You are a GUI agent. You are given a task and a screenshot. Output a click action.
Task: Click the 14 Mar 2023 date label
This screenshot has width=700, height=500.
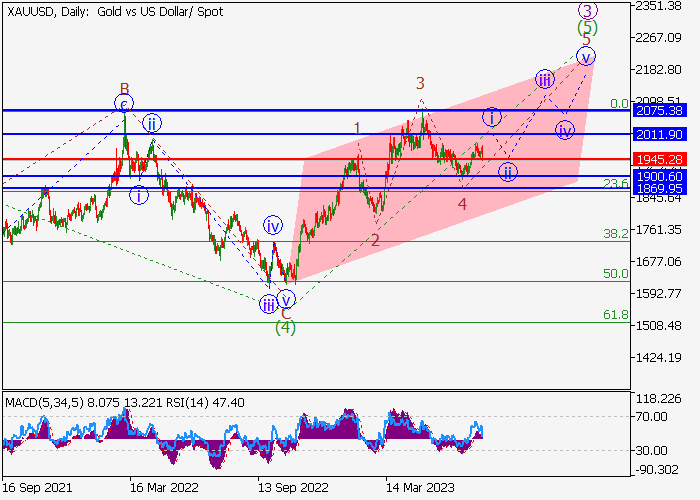420,488
